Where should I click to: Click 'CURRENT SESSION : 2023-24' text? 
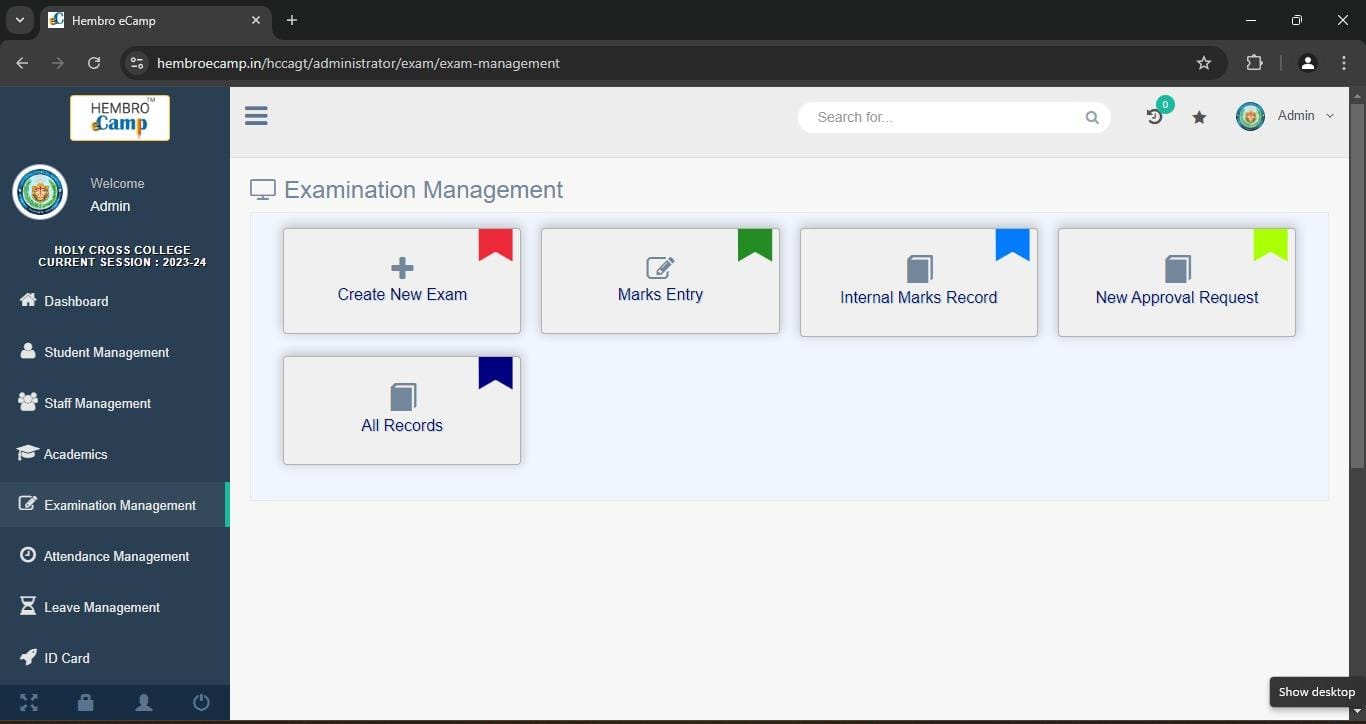[122, 262]
